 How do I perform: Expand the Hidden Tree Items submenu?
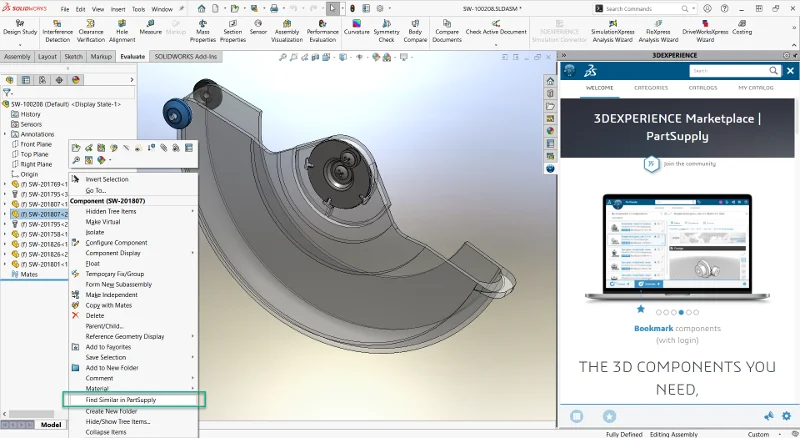(x=193, y=211)
